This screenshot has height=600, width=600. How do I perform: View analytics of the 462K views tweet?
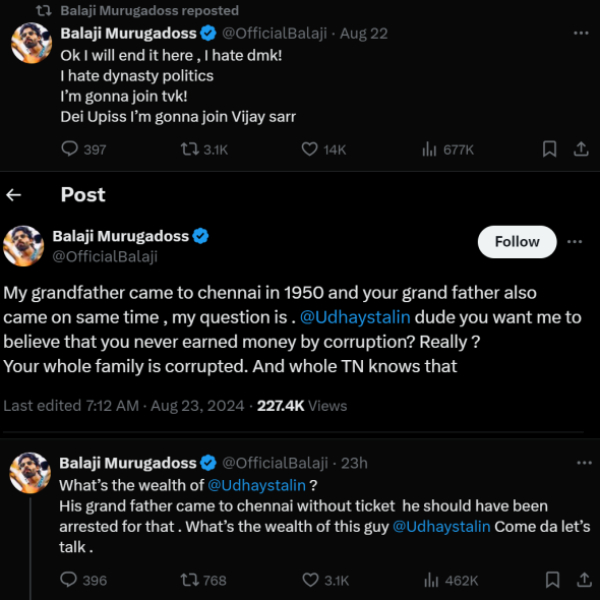tap(429, 579)
